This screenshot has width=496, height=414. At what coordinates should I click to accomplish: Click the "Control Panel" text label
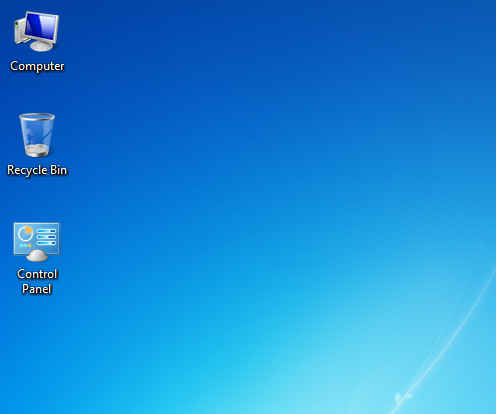click(x=37, y=281)
